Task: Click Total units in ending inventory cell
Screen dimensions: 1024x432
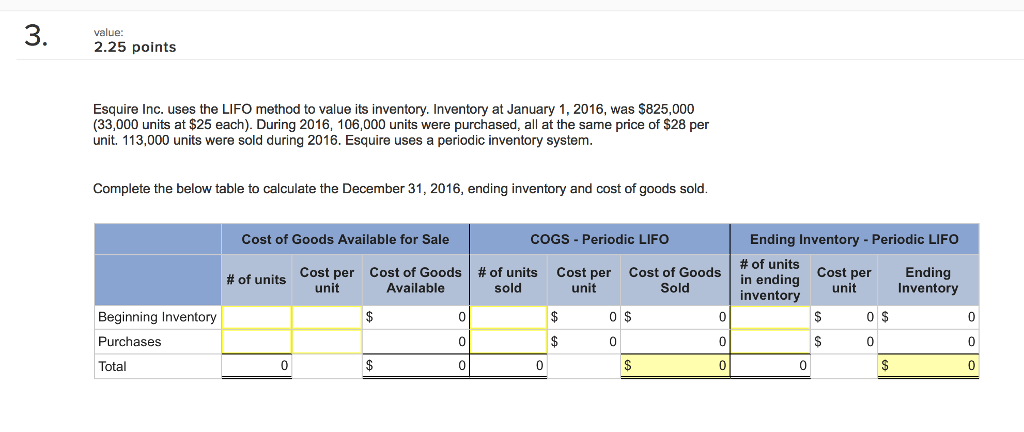Action: tap(771, 366)
